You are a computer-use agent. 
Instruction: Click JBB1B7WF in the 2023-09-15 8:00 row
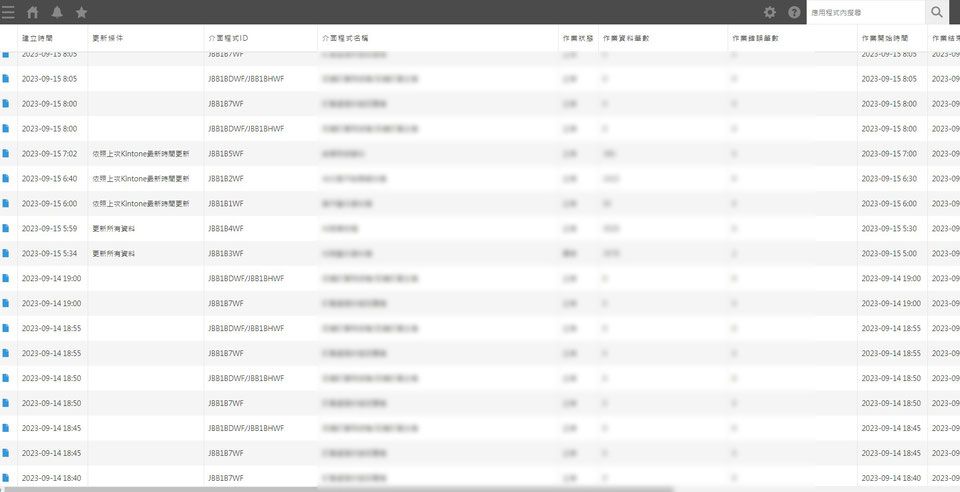pyautogui.click(x=226, y=104)
